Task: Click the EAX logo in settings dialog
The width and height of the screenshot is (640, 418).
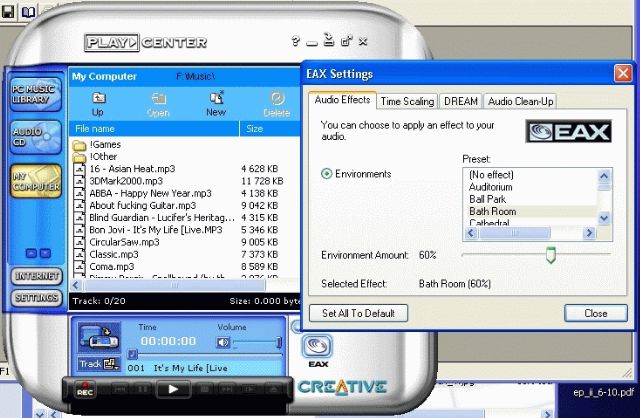Action: pos(569,131)
